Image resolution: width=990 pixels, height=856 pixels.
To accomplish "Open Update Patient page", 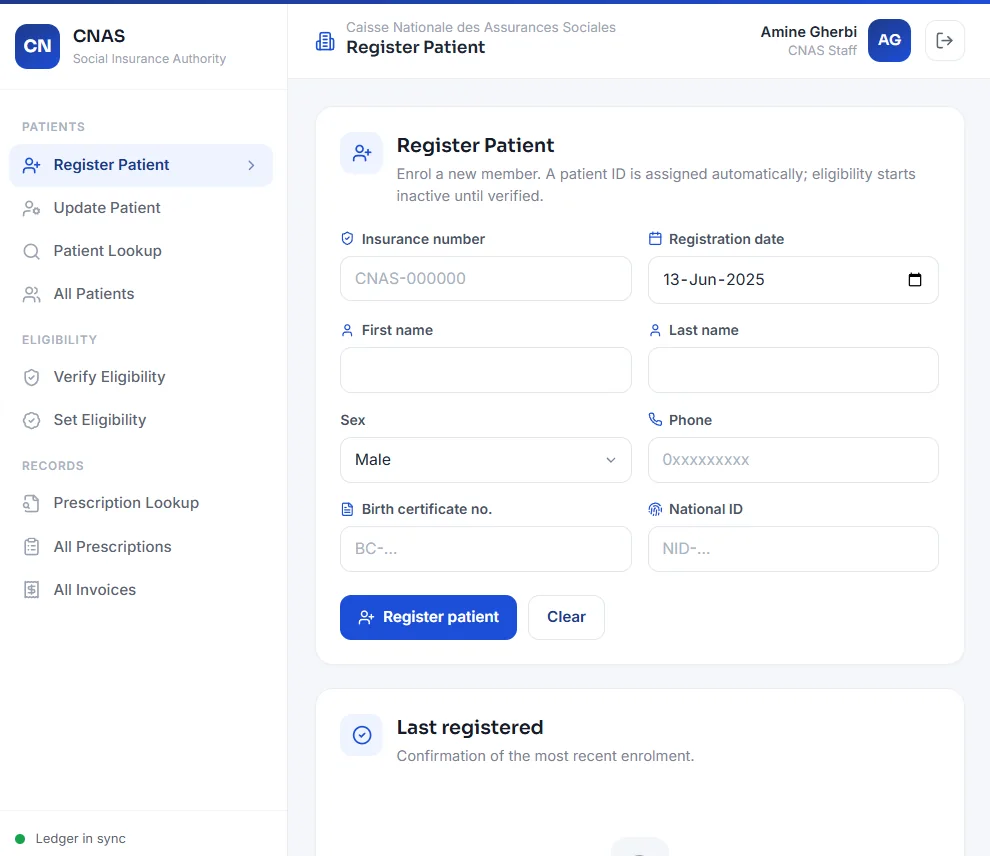I will 141,208.
